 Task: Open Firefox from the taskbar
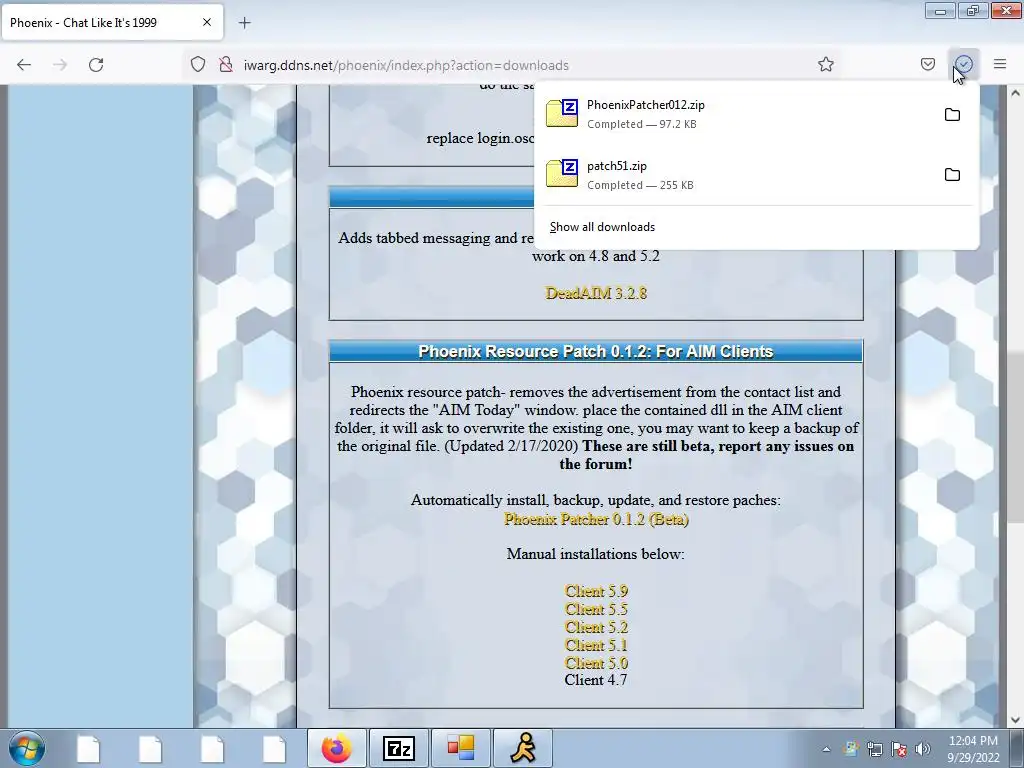point(337,748)
